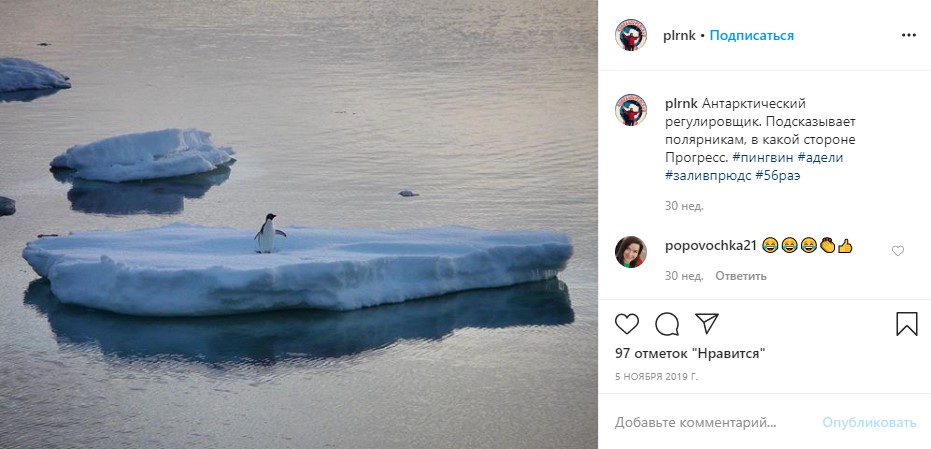The image size is (931, 449).
Task: Reply to comment via Ответить
Action: coord(739,276)
